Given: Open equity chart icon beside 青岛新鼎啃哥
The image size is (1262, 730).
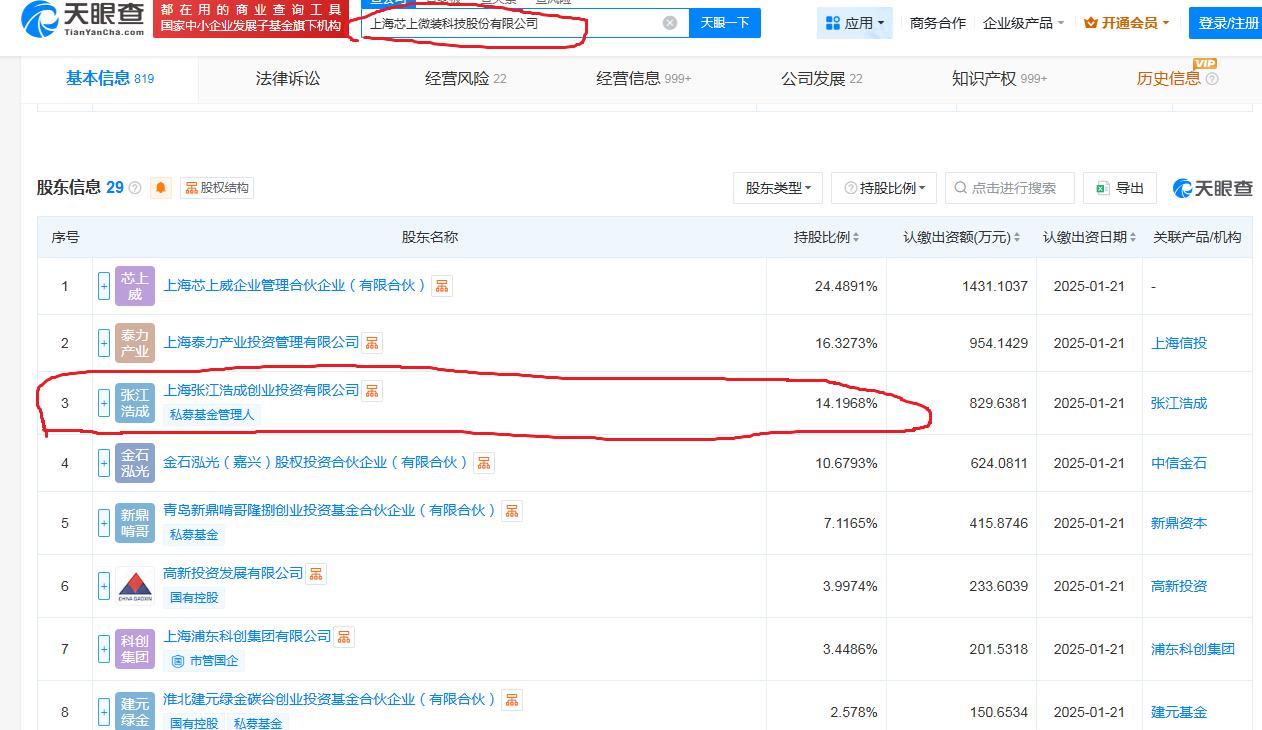Looking at the screenshot, I should click(512, 511).
